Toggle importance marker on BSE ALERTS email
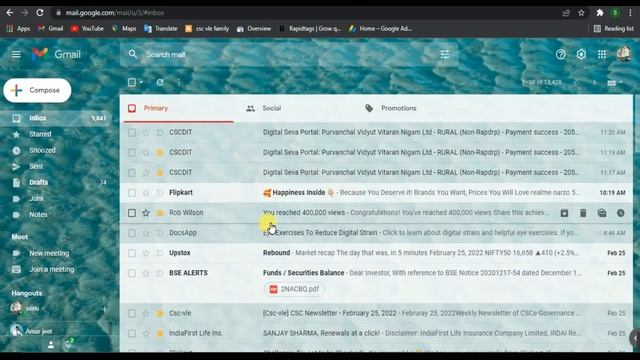This screenshot has height=360, width=640. tap(160, 273)
